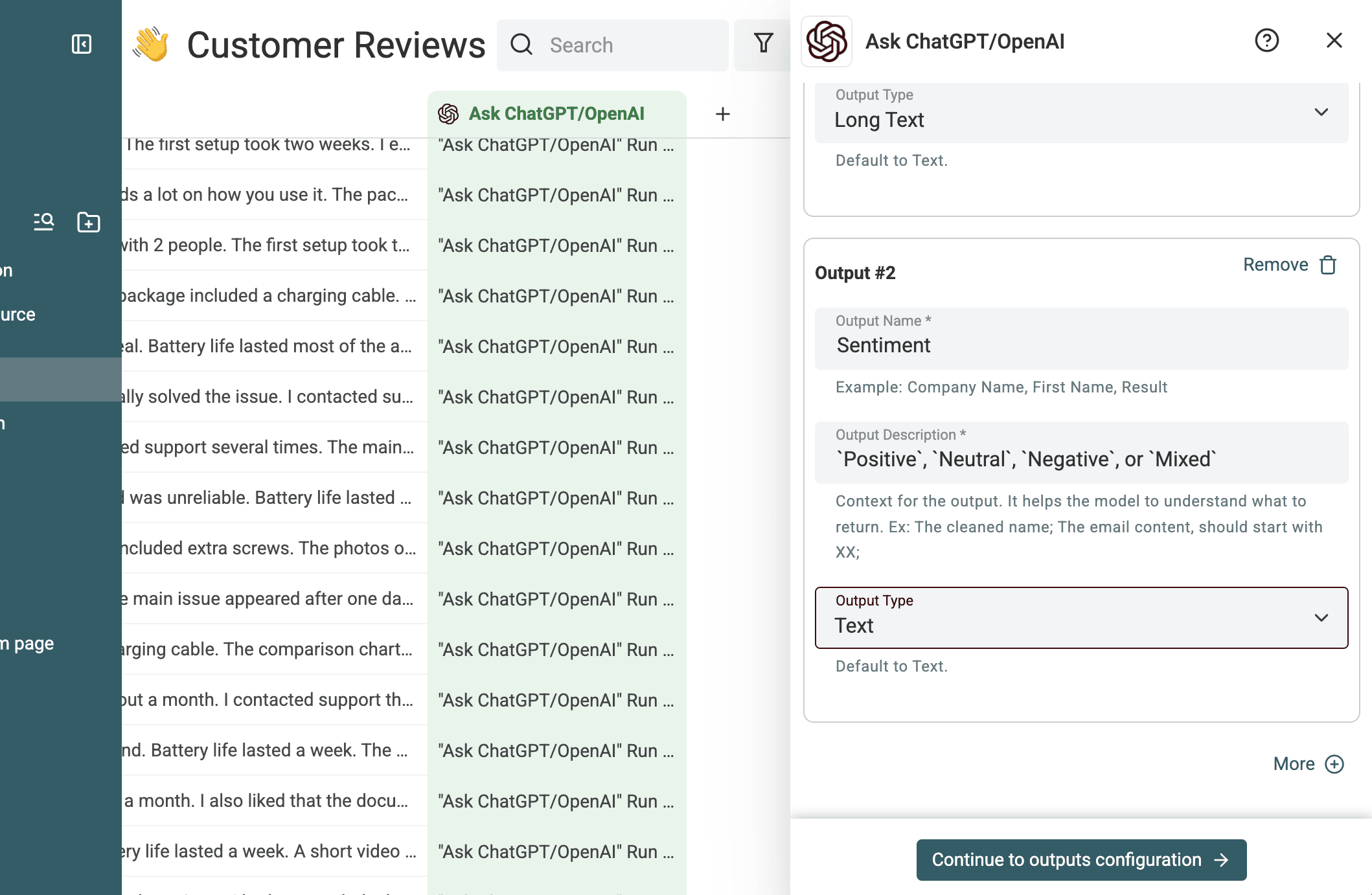The image size is (1372, 895).
Task: Select row 'ally solved the issue. I contacted su...'
Action: (275, 396)
